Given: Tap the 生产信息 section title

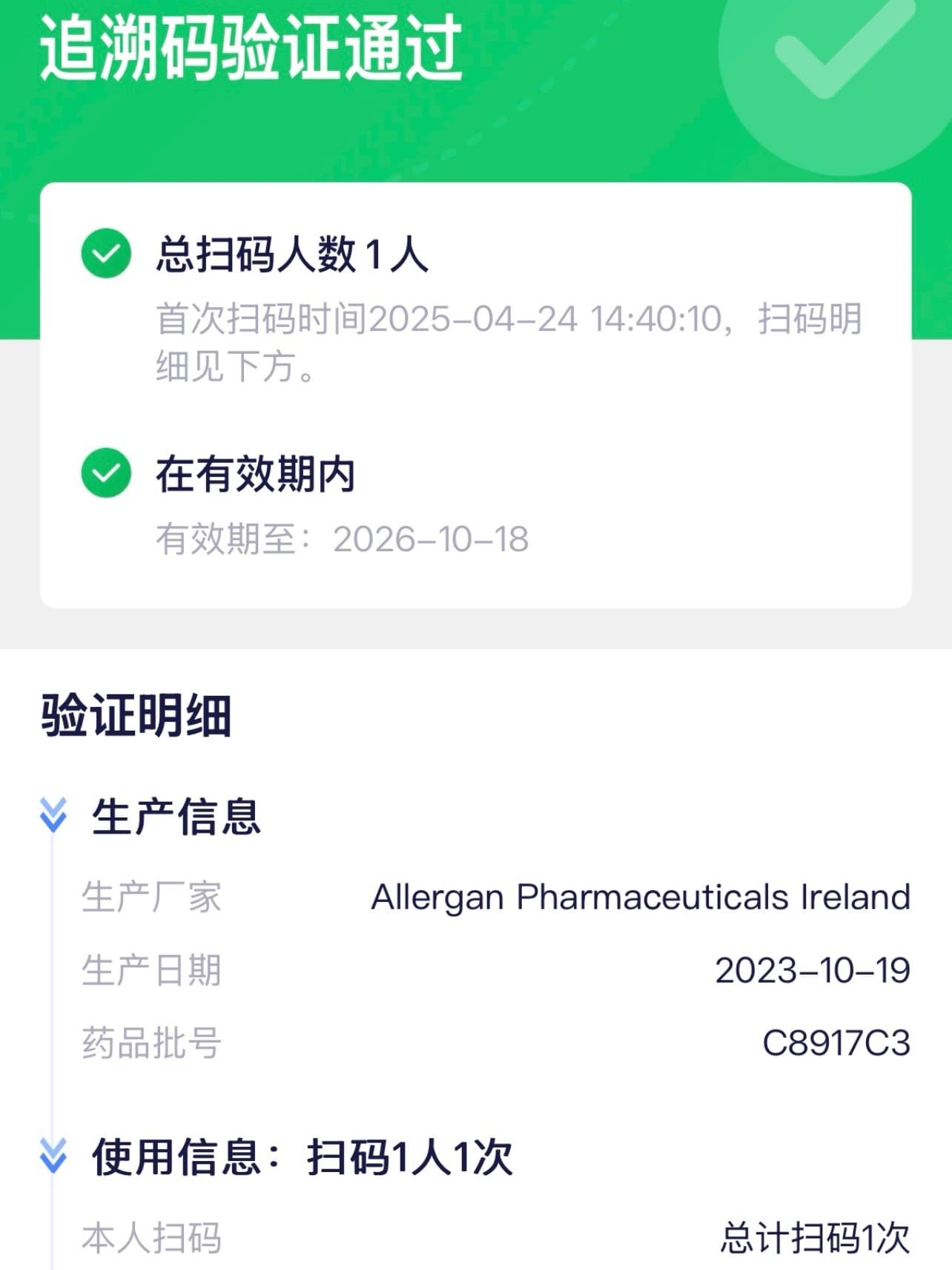Looking at the screenshot, I should pyautogui.click(x=176, y=817).
